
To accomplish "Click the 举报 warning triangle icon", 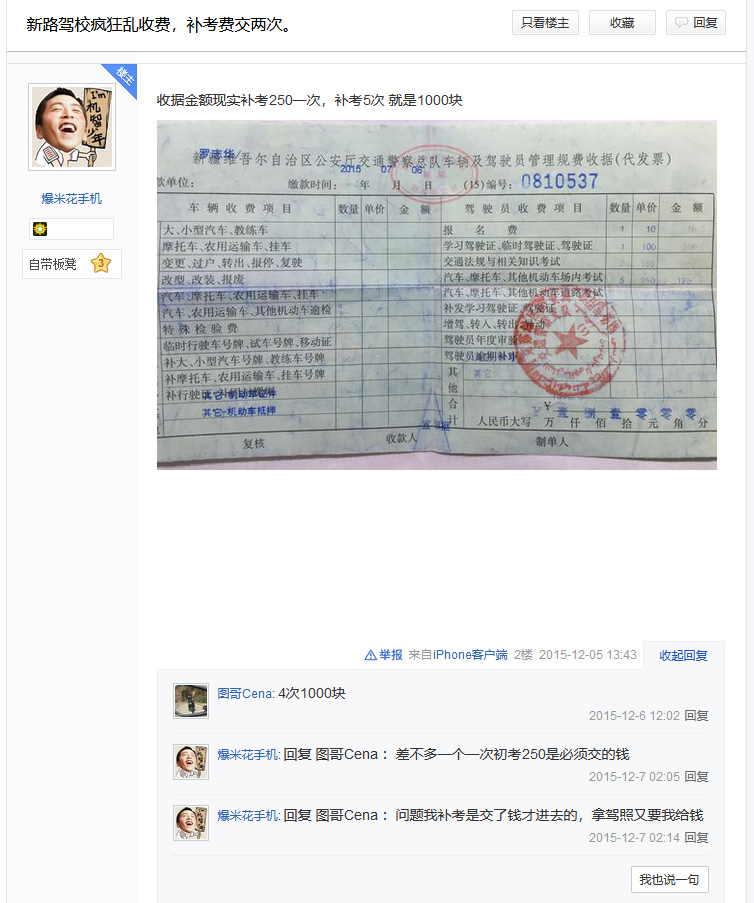I will [x=370, y=655].
